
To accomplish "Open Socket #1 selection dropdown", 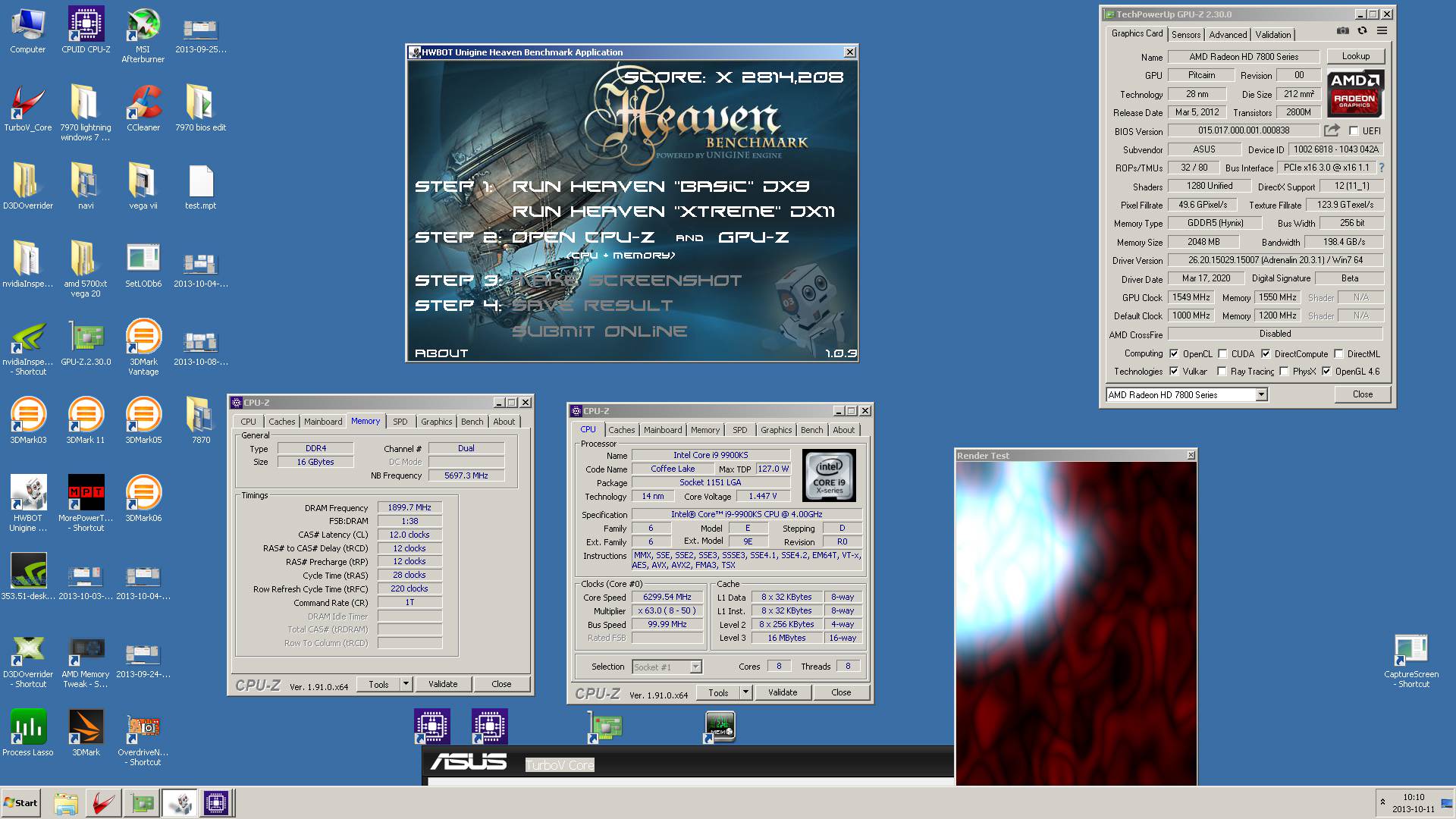I will coord(695,667).
